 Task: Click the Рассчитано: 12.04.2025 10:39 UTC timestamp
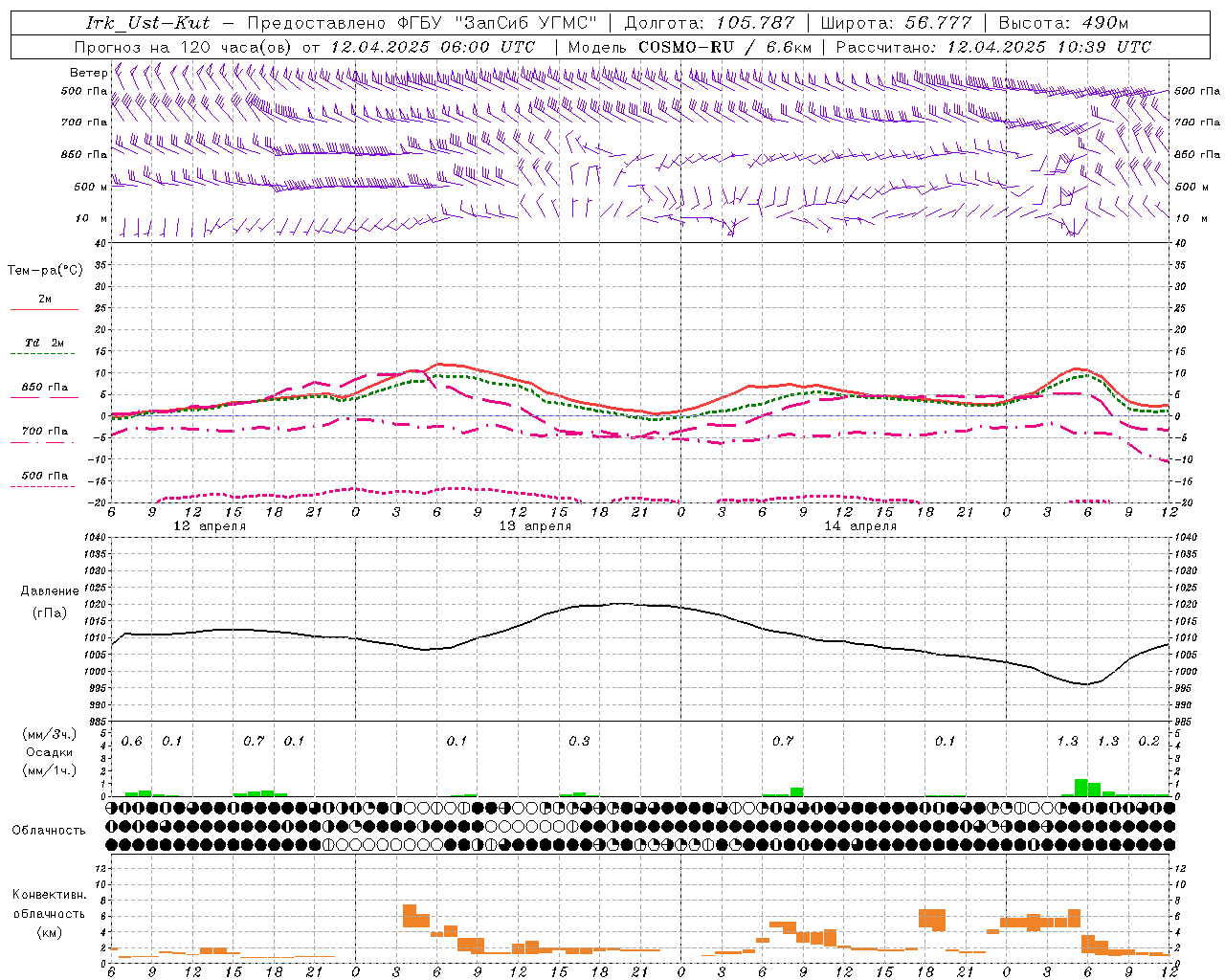993,46
